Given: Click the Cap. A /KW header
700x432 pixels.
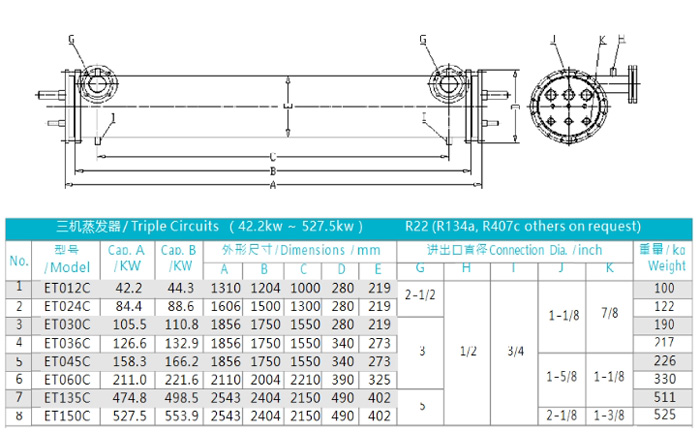Looking at the screenshot, I should pos(127,258).
